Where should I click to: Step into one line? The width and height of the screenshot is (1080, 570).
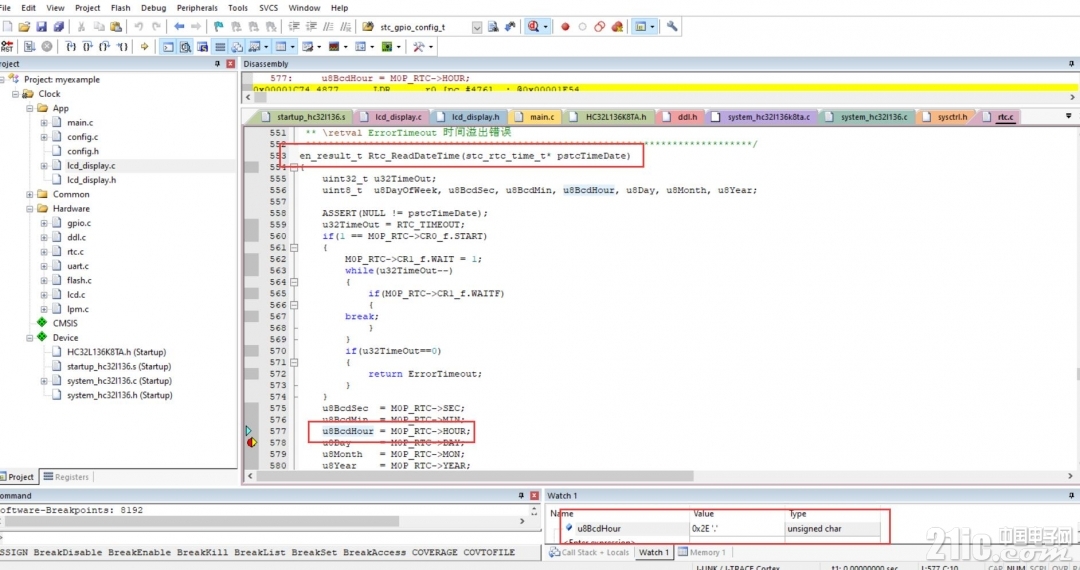click(71, 47)
